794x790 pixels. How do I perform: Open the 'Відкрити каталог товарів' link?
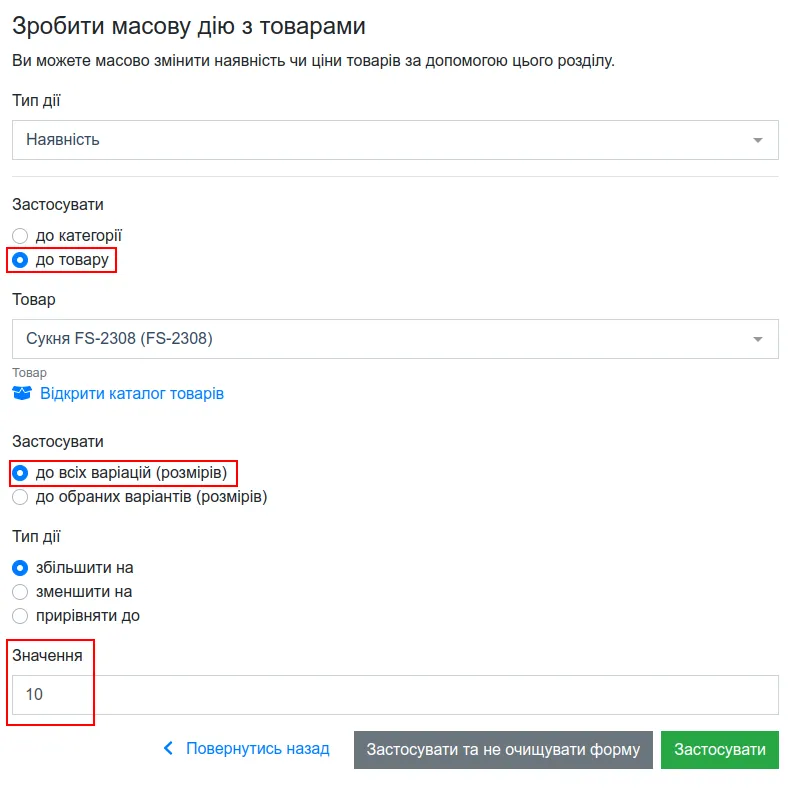pos(132,393)
